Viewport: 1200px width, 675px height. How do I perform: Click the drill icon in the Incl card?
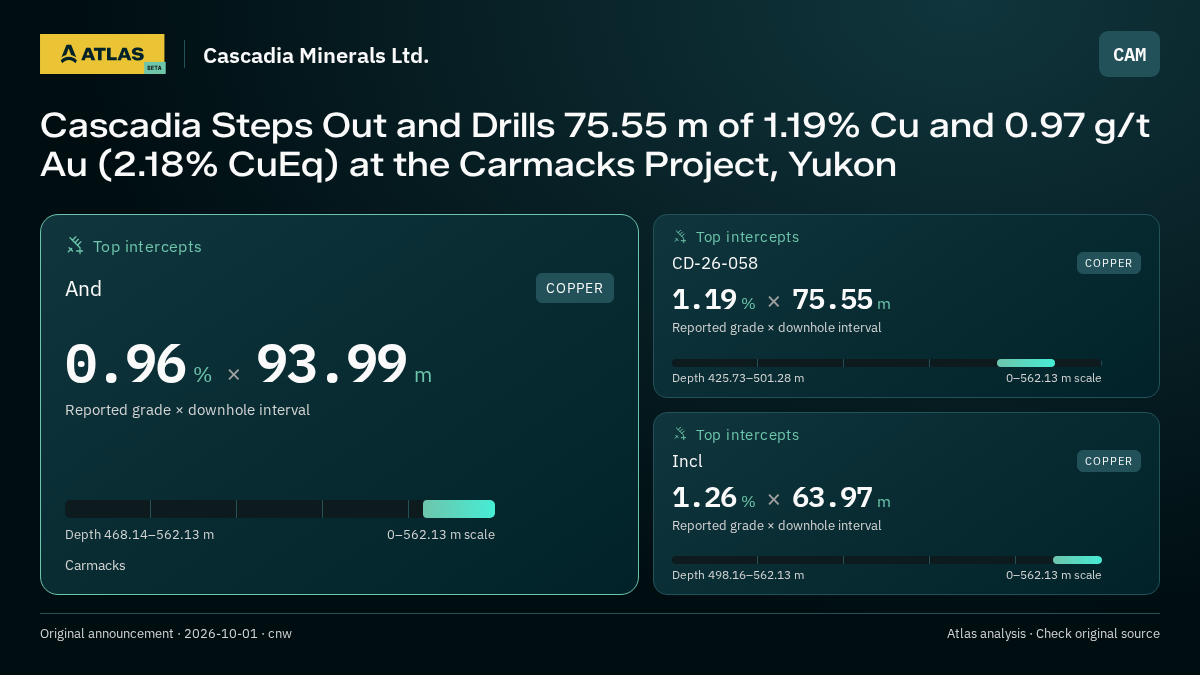pos(680,434)
